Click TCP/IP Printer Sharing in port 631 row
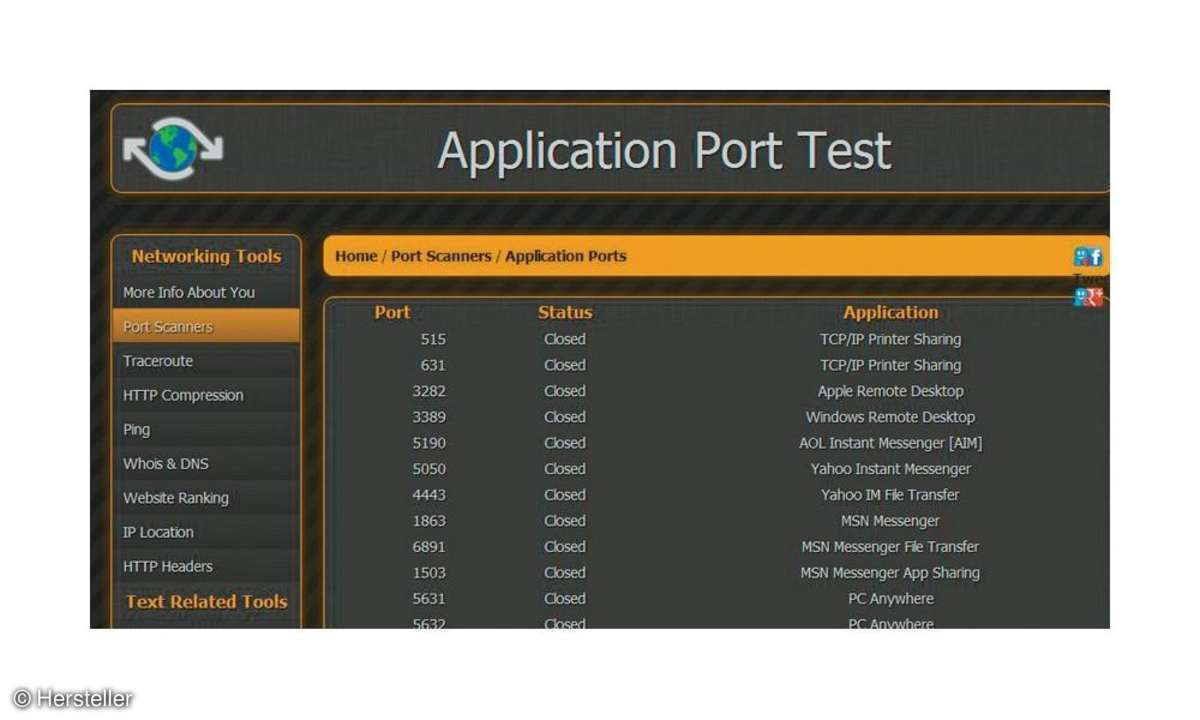This screenshot has width=1200, height=720. pyautogui.click(x=891, y=365)
